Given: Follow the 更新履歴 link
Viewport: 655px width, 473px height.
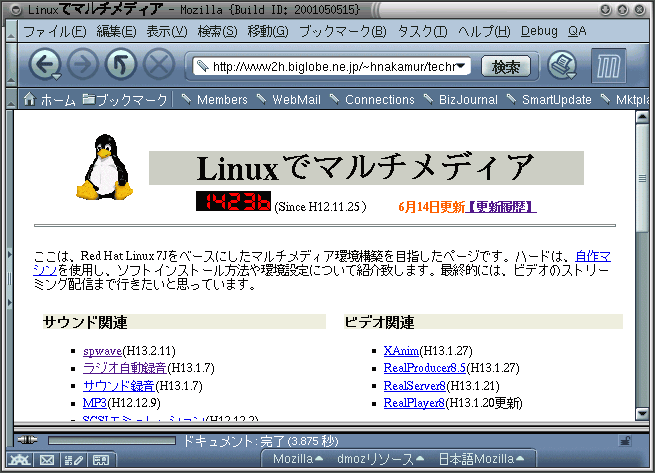Looking at the screenshot, I should (501, 206).
